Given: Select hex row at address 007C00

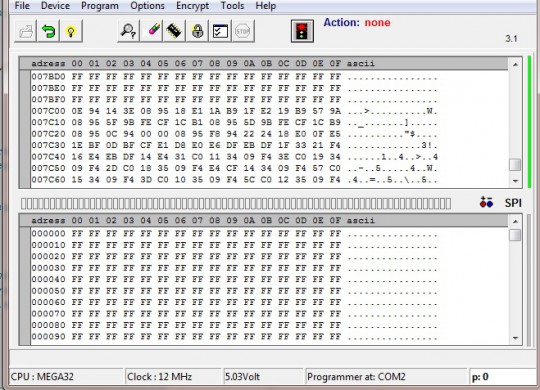Looking at the screenshot, I should [x=234, y=111].
